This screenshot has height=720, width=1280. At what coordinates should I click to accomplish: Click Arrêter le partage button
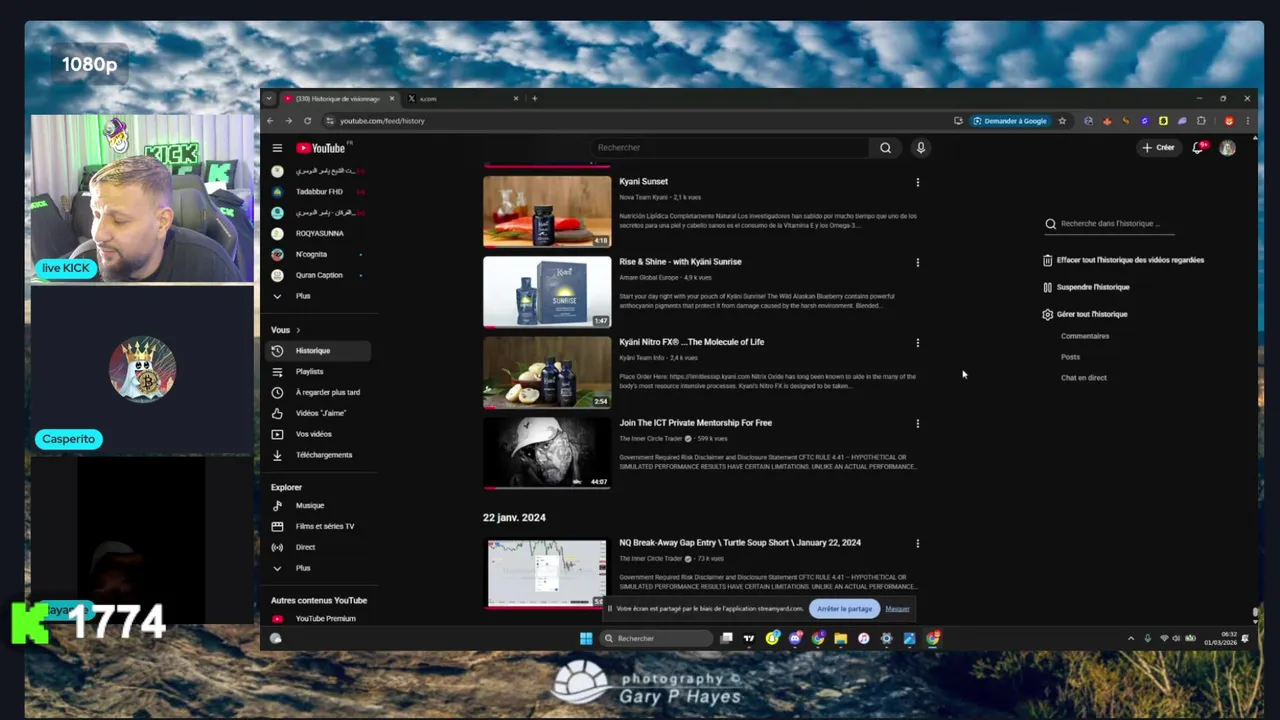[844, 609]
